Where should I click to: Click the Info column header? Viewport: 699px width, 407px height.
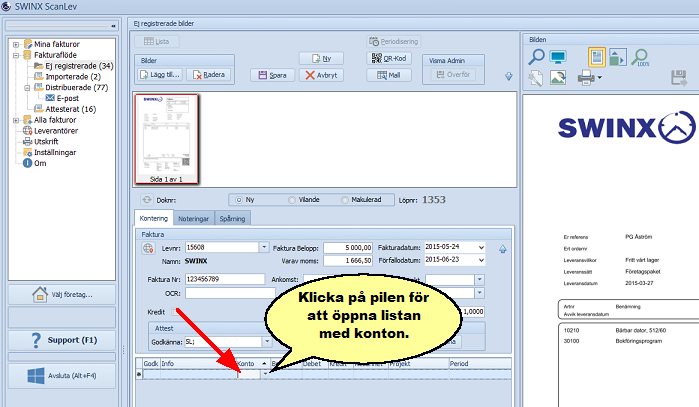[x=198, y=363]
